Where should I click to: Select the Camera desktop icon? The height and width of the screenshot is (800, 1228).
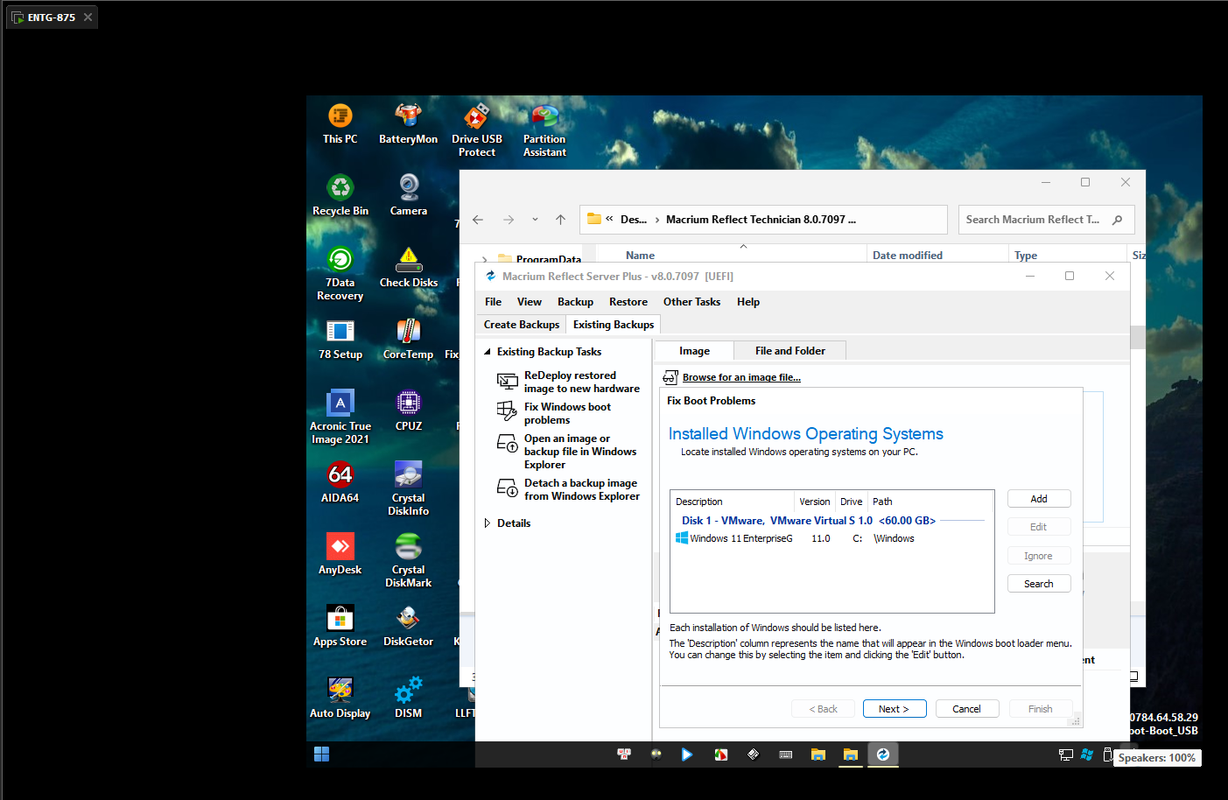click(408, 195)
